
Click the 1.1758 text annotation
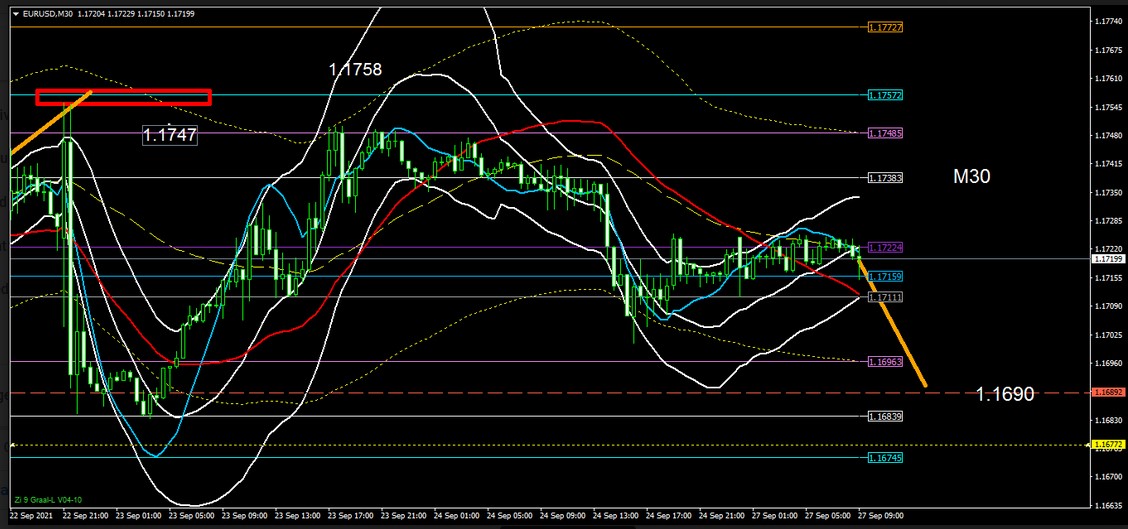(x=355, y=70)
